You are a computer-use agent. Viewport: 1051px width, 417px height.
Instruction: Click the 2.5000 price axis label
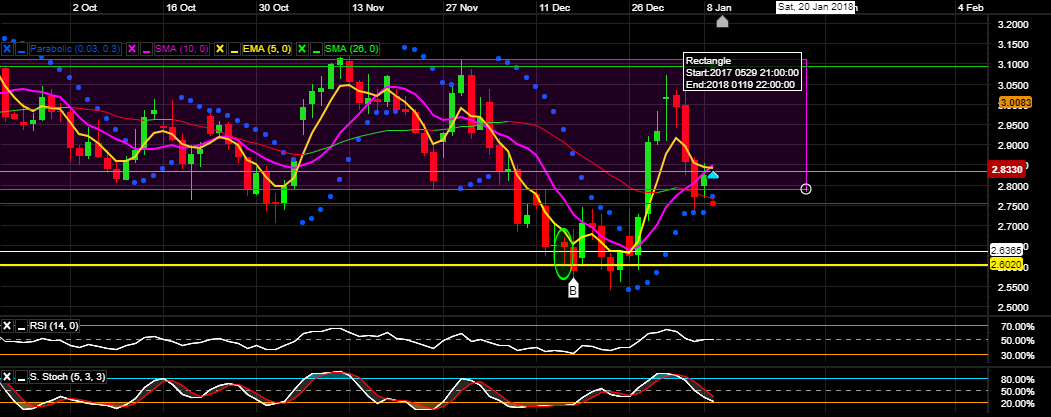click(x=1013, y=308)
